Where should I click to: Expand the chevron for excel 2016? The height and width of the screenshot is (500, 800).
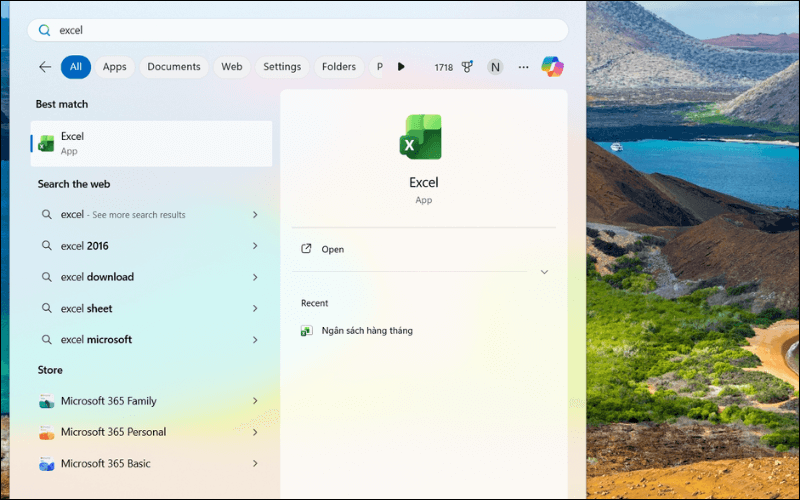pyautogui.click(x=255, y=246)
